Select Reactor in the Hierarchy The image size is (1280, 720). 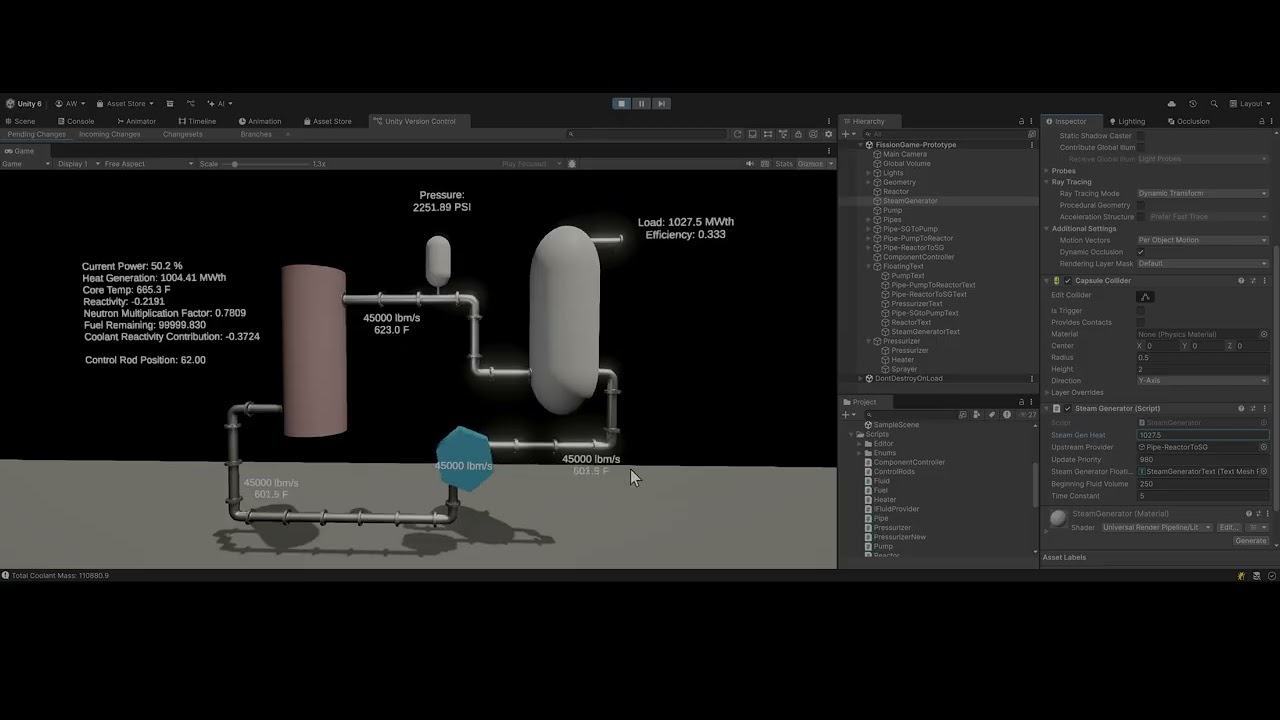[x=895, y=192]
